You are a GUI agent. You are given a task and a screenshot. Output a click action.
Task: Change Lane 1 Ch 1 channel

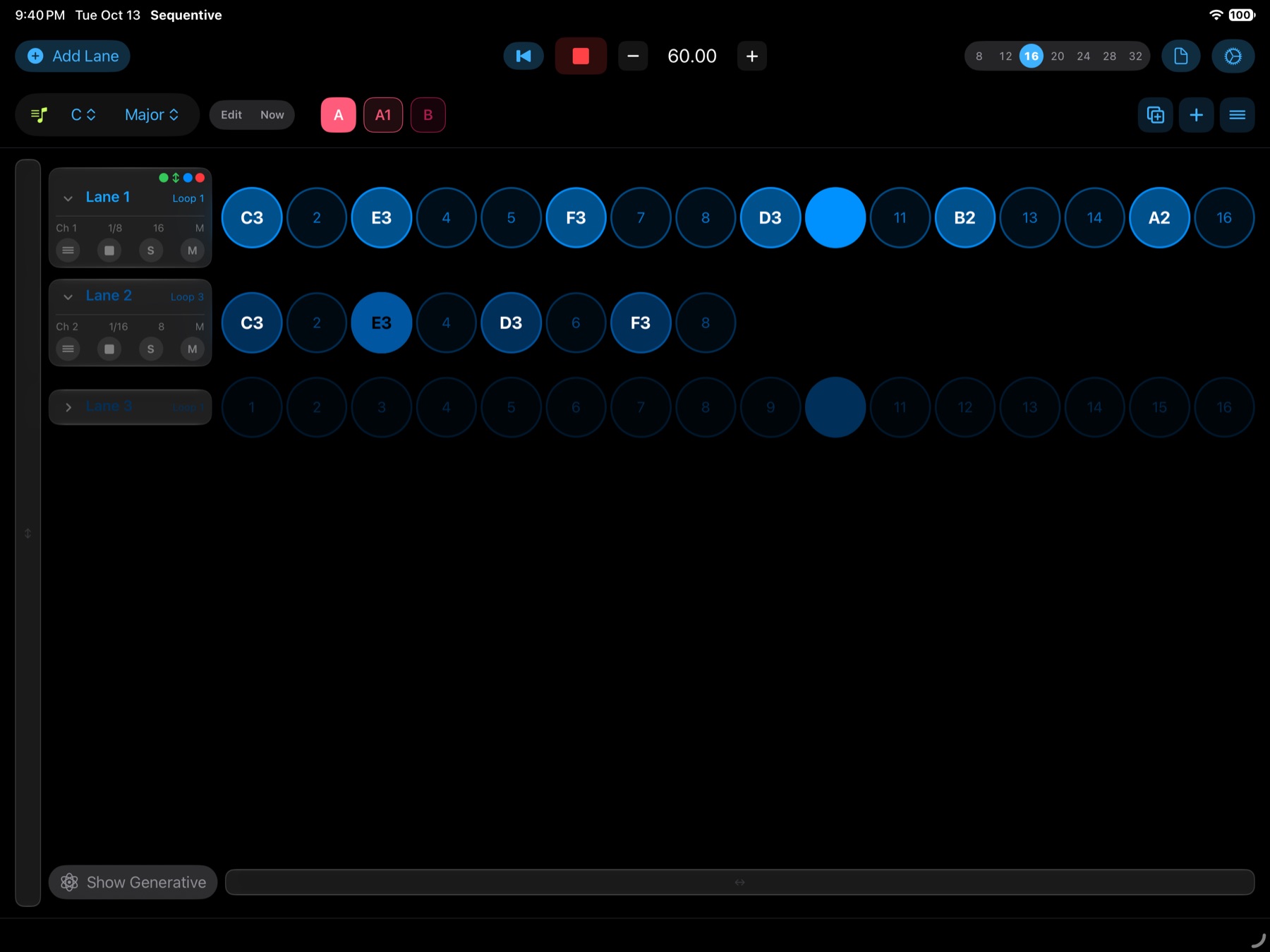click(x=66, y=228)
